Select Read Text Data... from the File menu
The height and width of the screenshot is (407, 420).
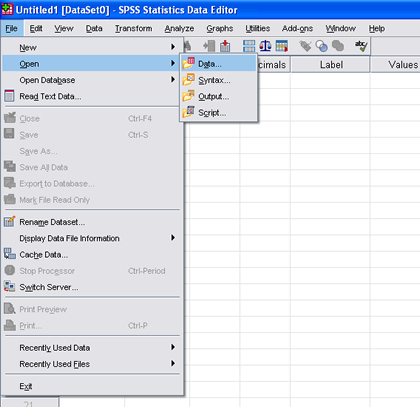(92, 96)
